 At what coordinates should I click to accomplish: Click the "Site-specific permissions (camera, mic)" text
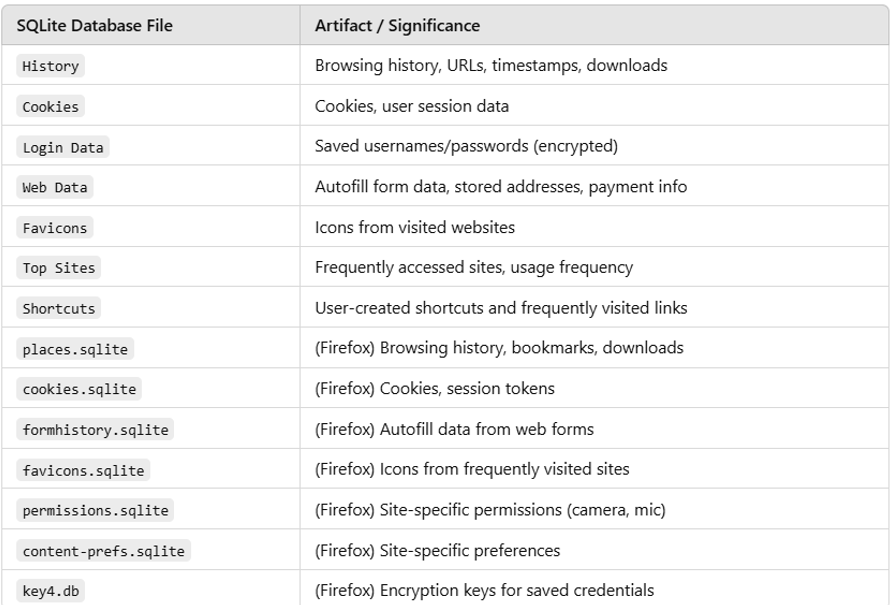[522, 510]
